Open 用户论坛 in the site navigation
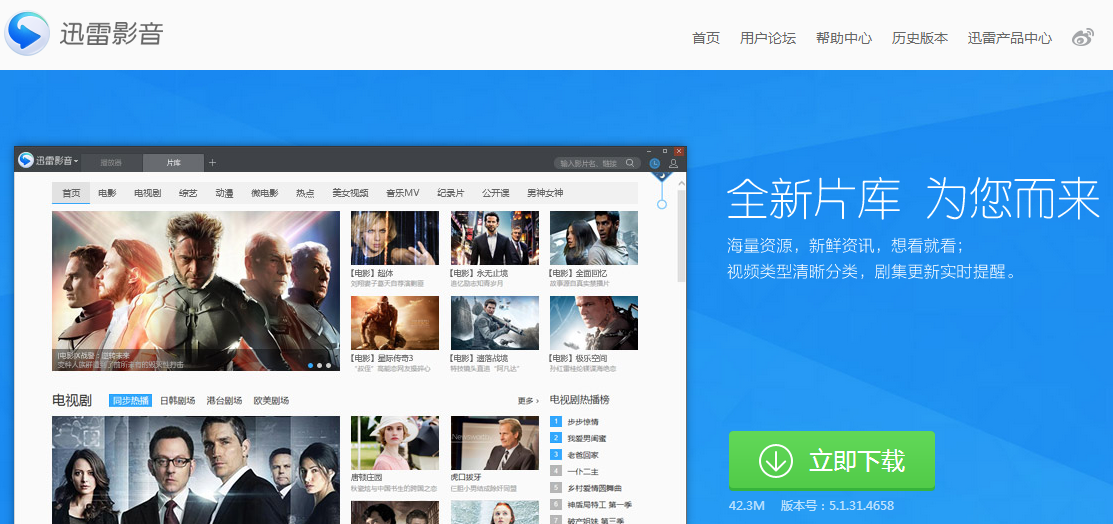The image size is (1113, 524). pyautogui.click(x=767, y=38)
